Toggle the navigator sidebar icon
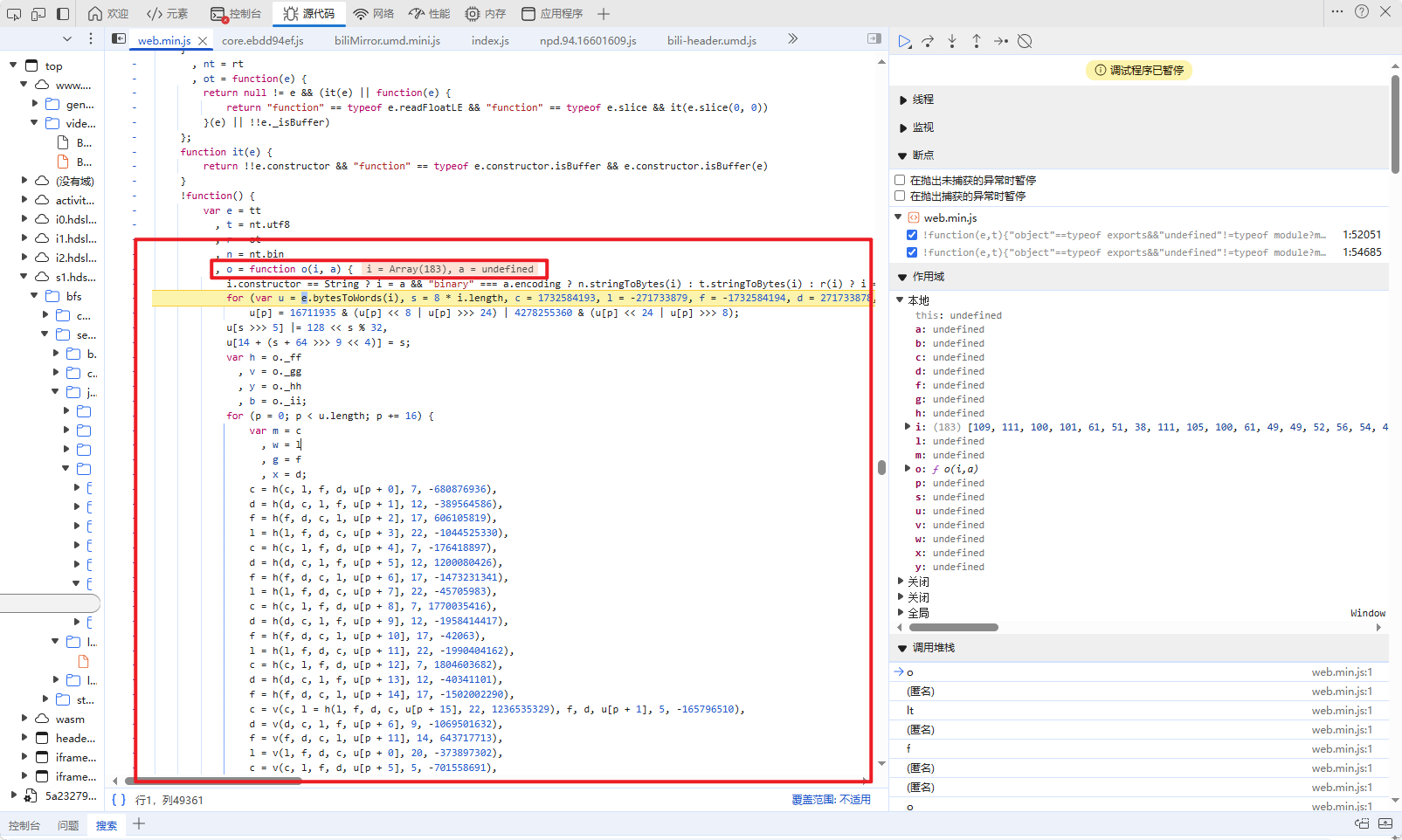The height and width of the screenshot is (840, 1402). point(119,38)
